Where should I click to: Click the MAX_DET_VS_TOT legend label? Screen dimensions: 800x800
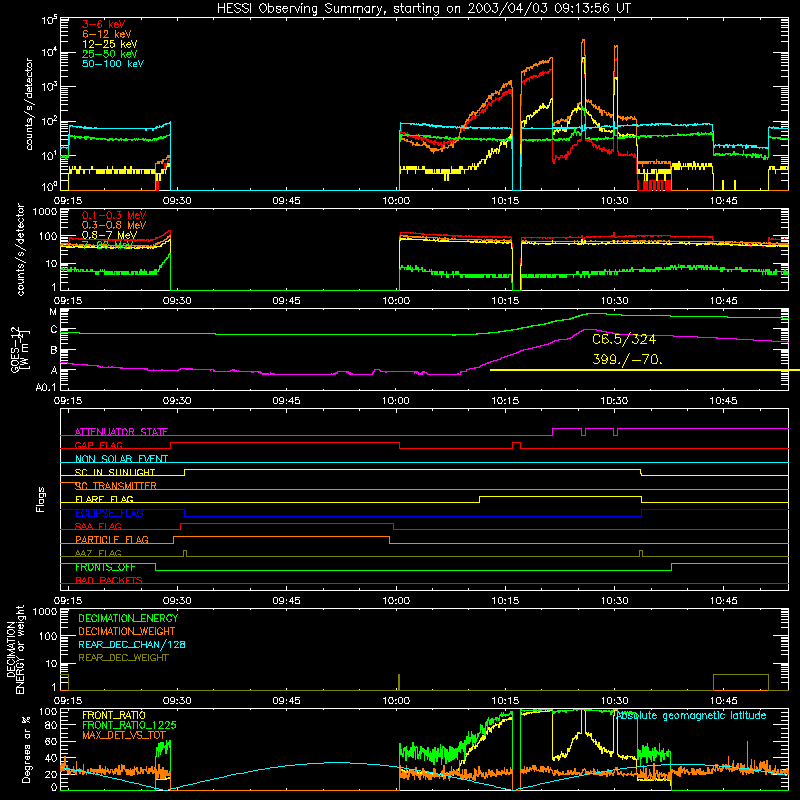click(124, 736)
